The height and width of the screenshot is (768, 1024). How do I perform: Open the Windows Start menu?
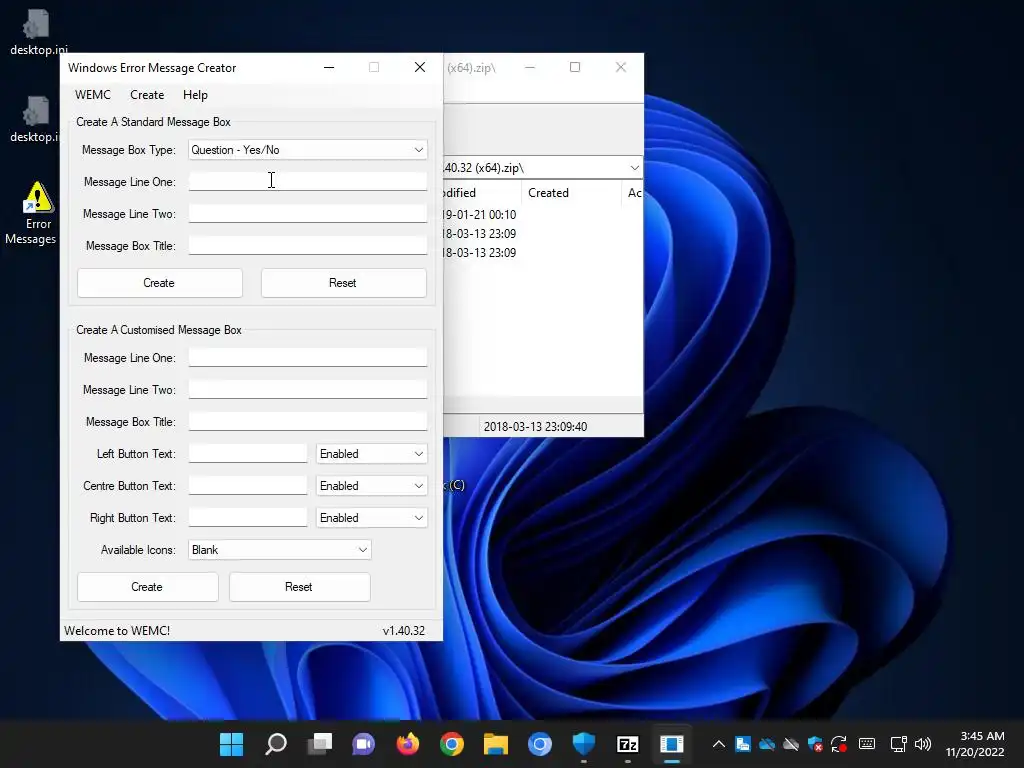[x=231, y=744]
